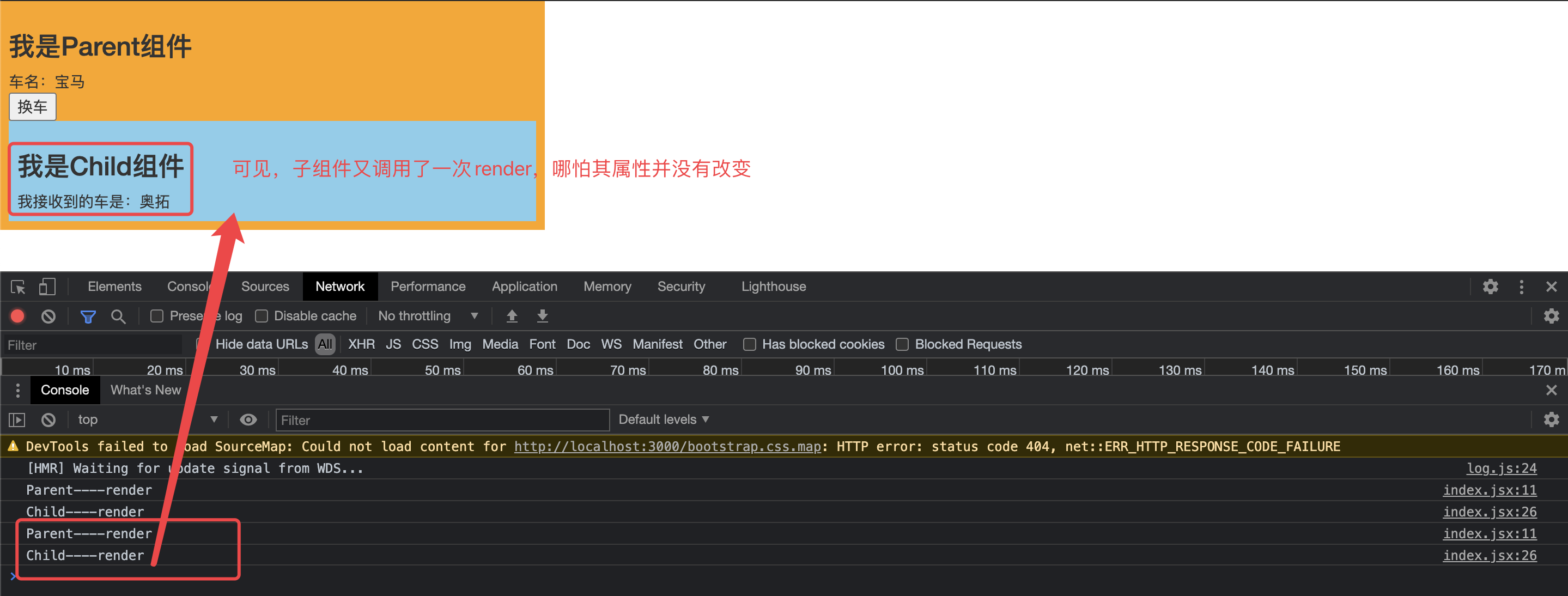This screenshot has width=1568, height=596.
Task: Enable the Disable cache checkbox
Action: tap(262, 316)
